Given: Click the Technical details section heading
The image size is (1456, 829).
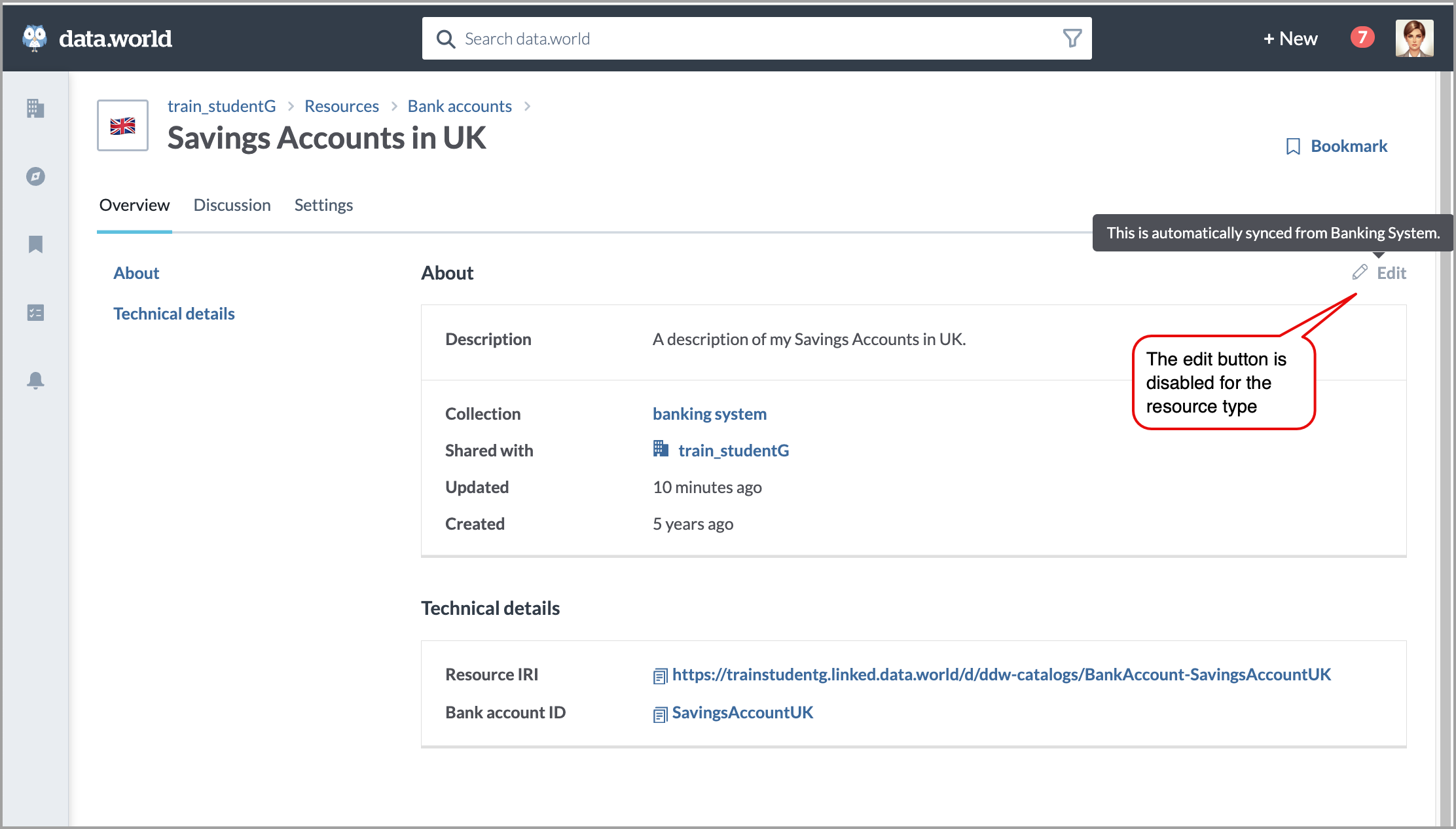Looking at the screenshot, I should tap(490, 608).
